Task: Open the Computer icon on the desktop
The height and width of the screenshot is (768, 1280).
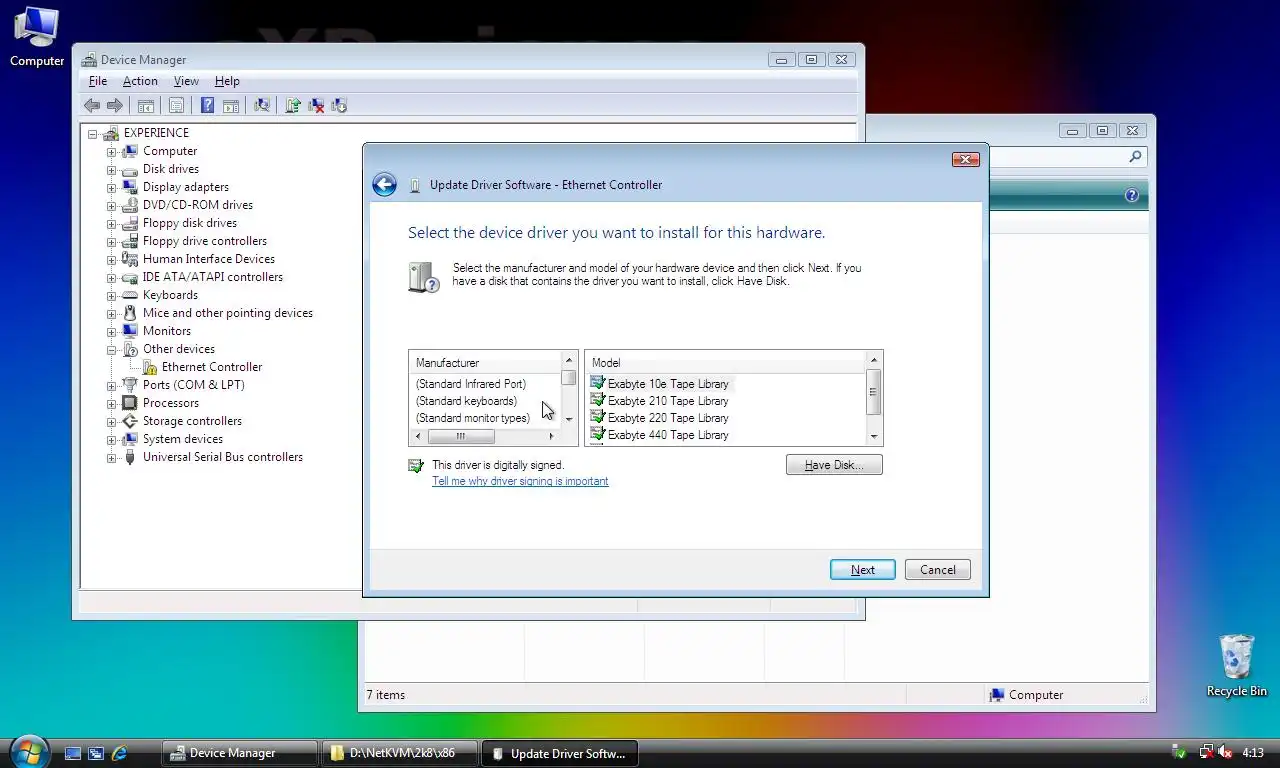Action: (x=37, y=36)
